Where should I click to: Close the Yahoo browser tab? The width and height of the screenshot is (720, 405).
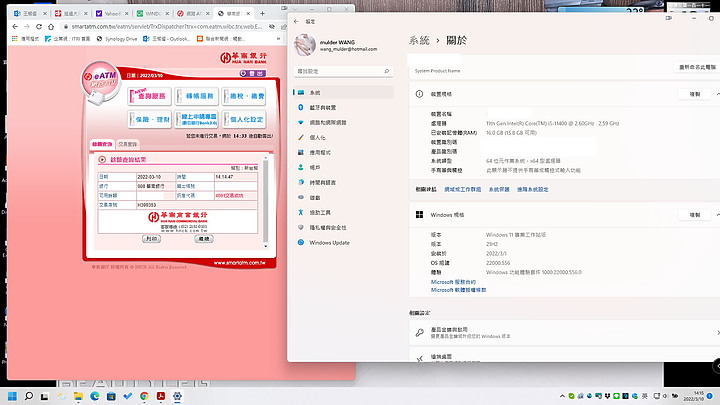pyautogui.click(x=127, y=13)
